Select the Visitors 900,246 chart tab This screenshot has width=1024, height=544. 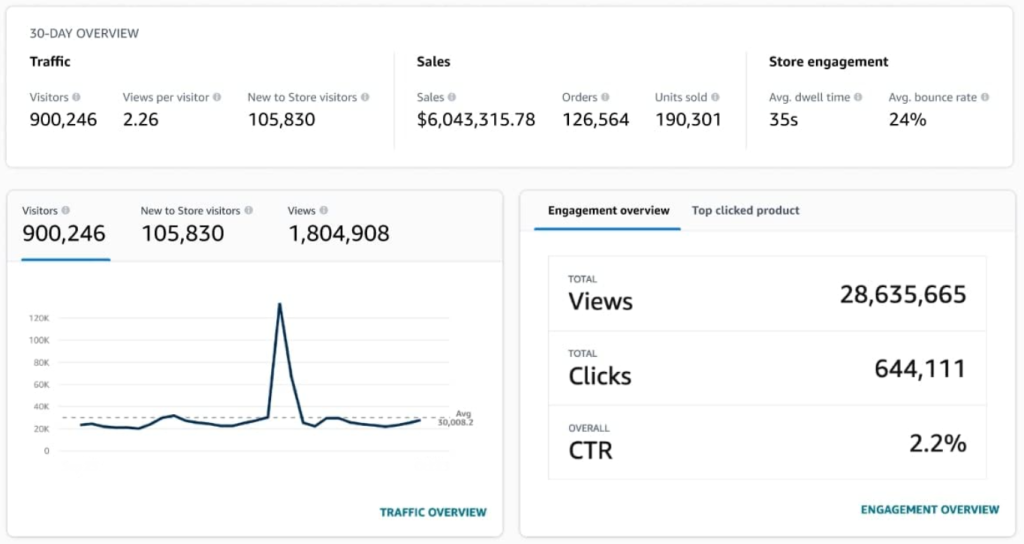coord(64,226)
